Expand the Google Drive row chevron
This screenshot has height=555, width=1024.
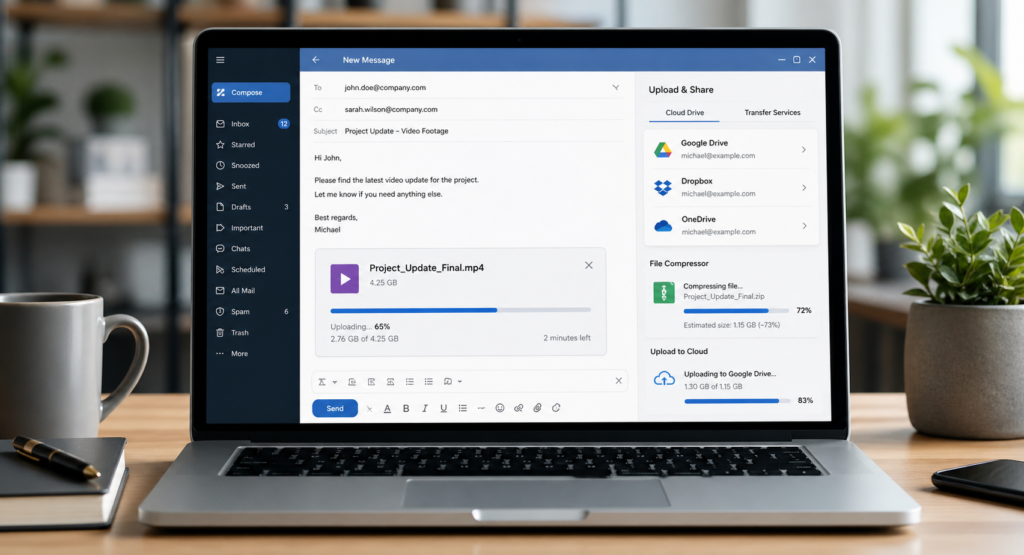point(804,150)
